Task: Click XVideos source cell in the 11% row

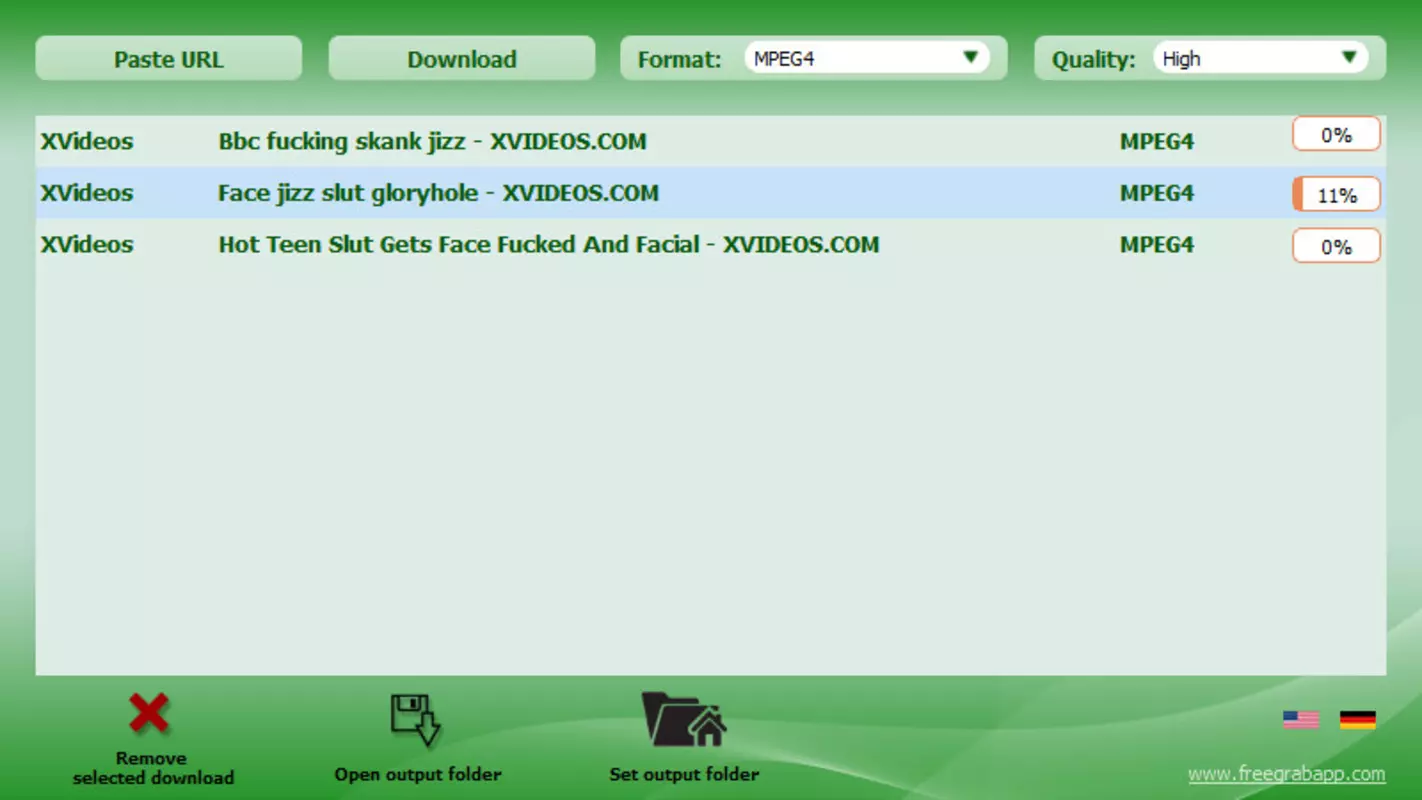Action: [86, 193]
